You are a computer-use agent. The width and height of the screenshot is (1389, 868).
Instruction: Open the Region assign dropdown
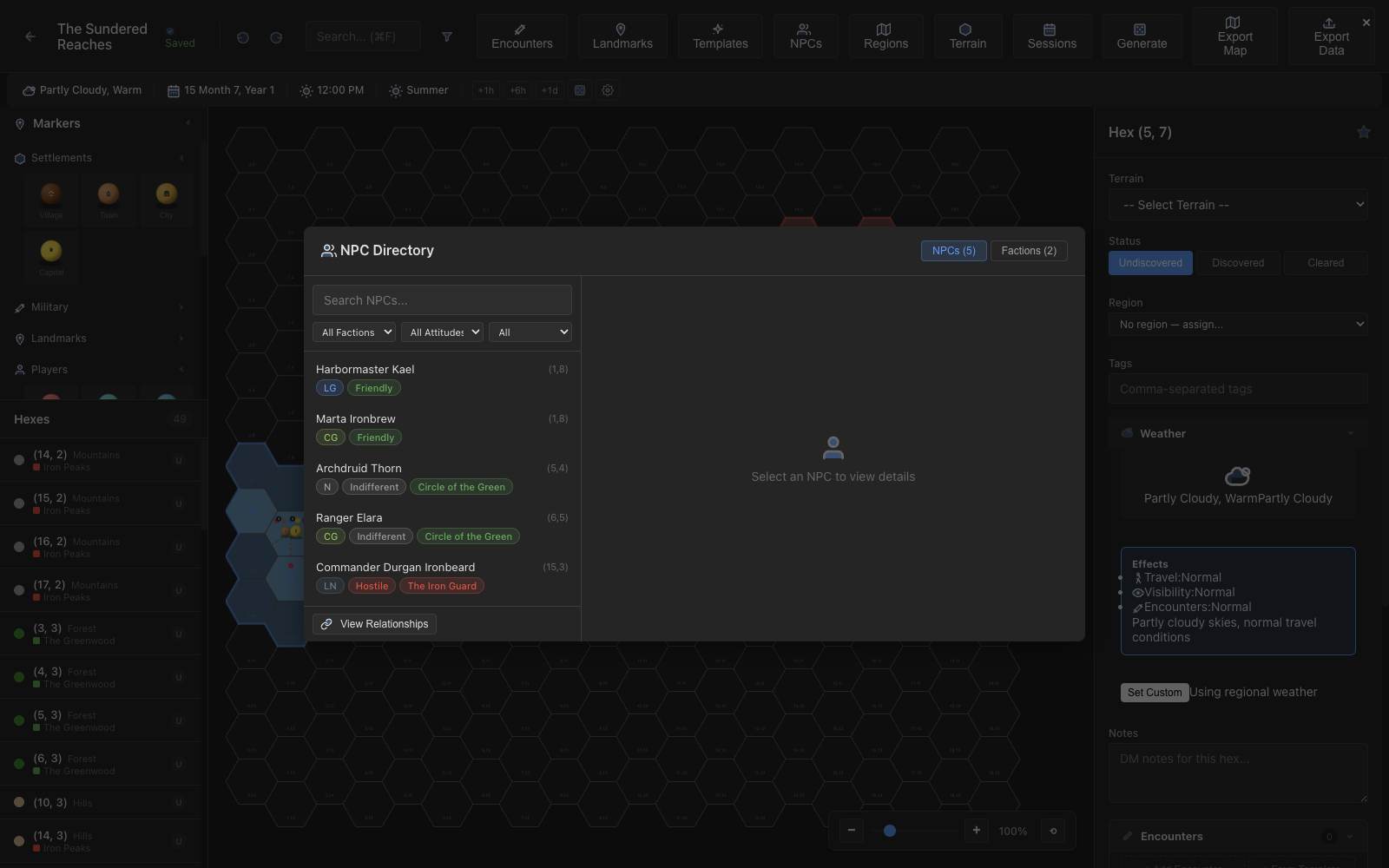point(1238,325)
